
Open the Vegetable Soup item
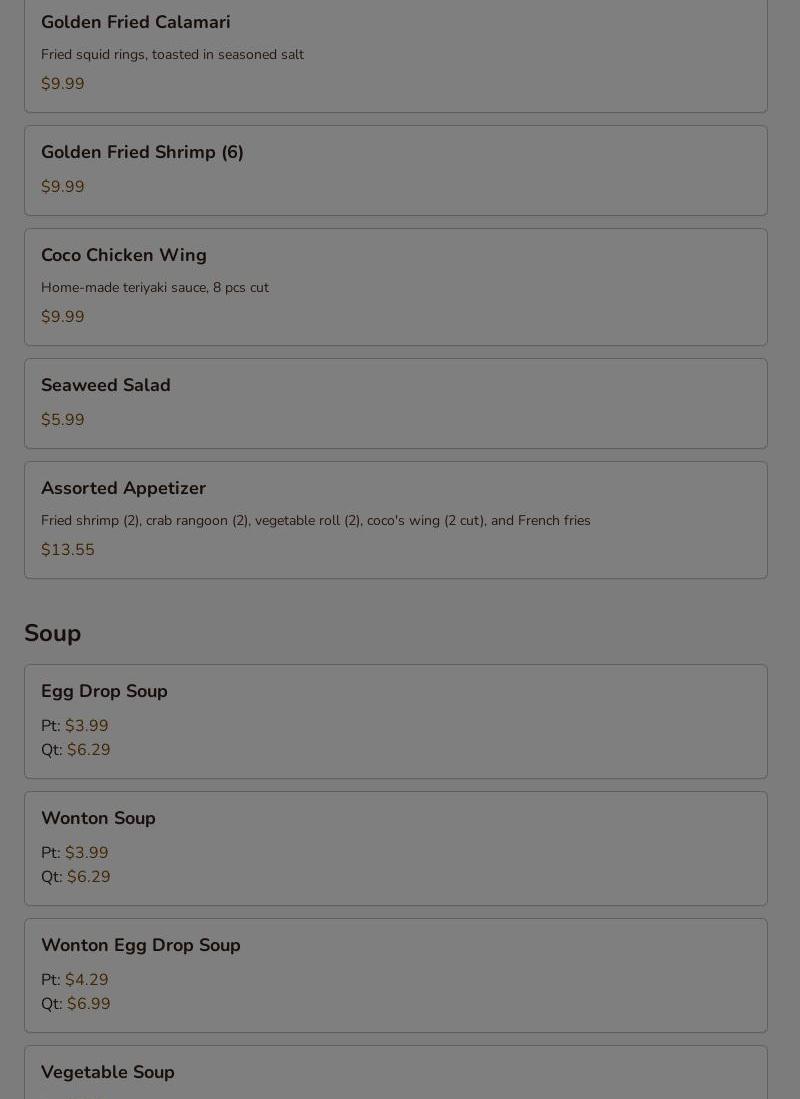108,1072
